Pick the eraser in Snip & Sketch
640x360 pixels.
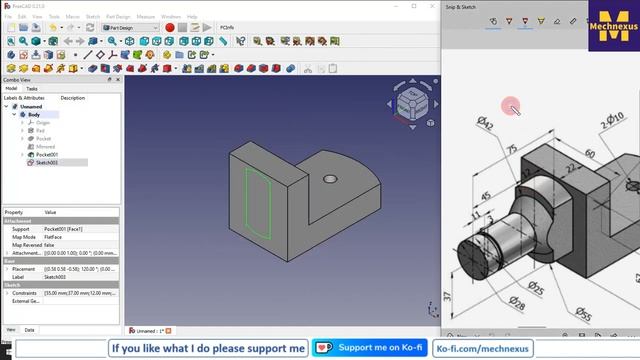click(557, 21)
